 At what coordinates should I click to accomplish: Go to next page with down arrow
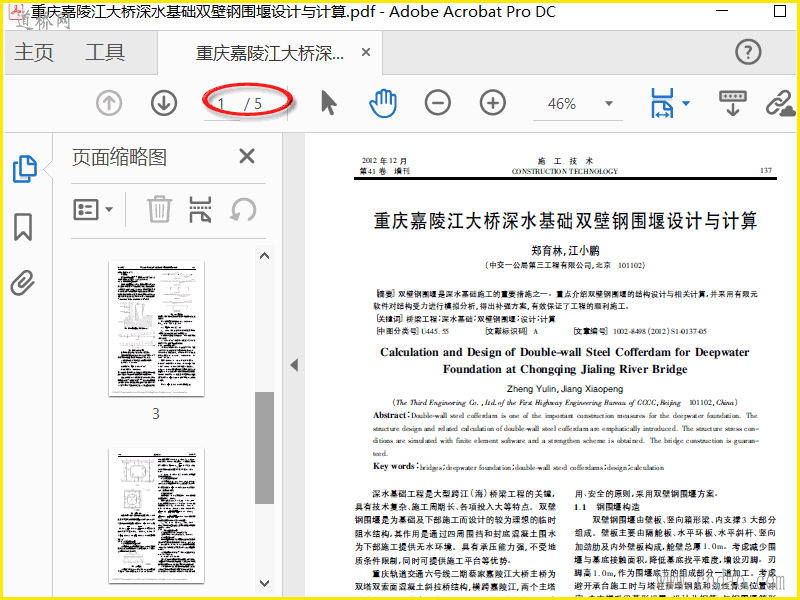164,103
